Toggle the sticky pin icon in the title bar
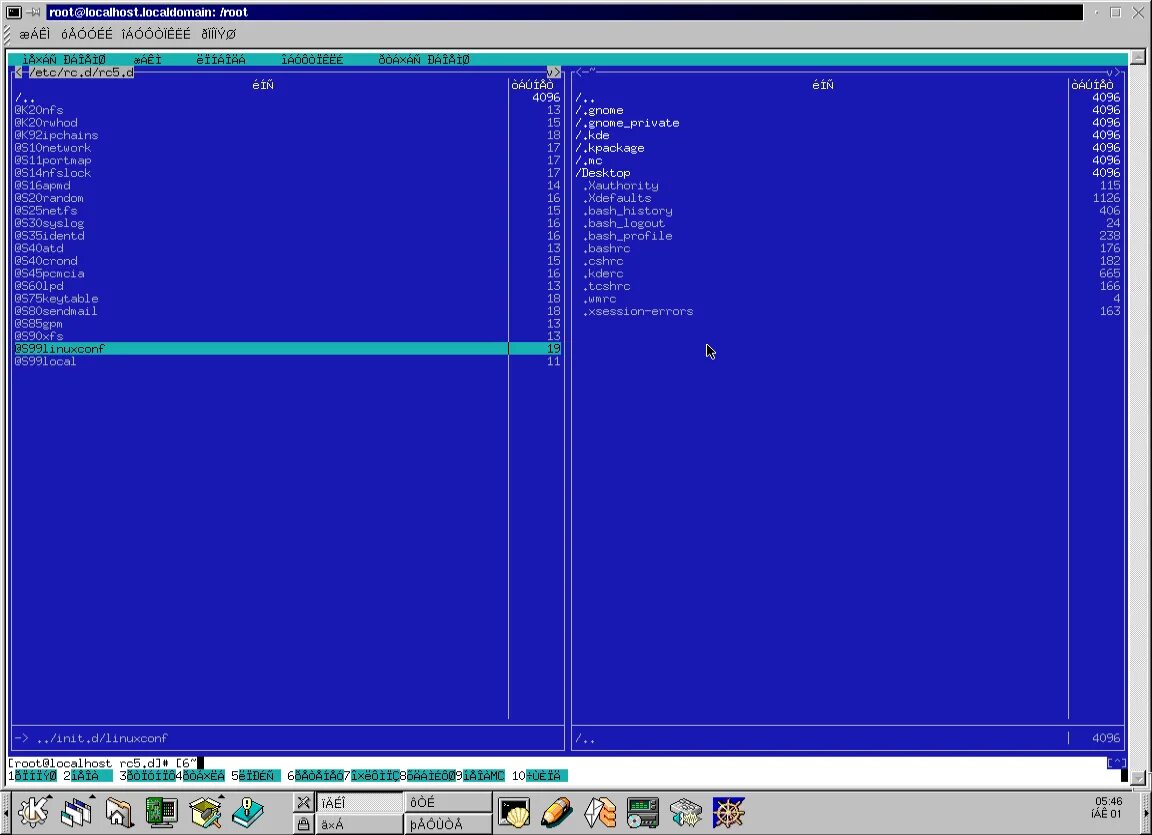The height and width of the screenshot is (835, 1152). [35, 12]
